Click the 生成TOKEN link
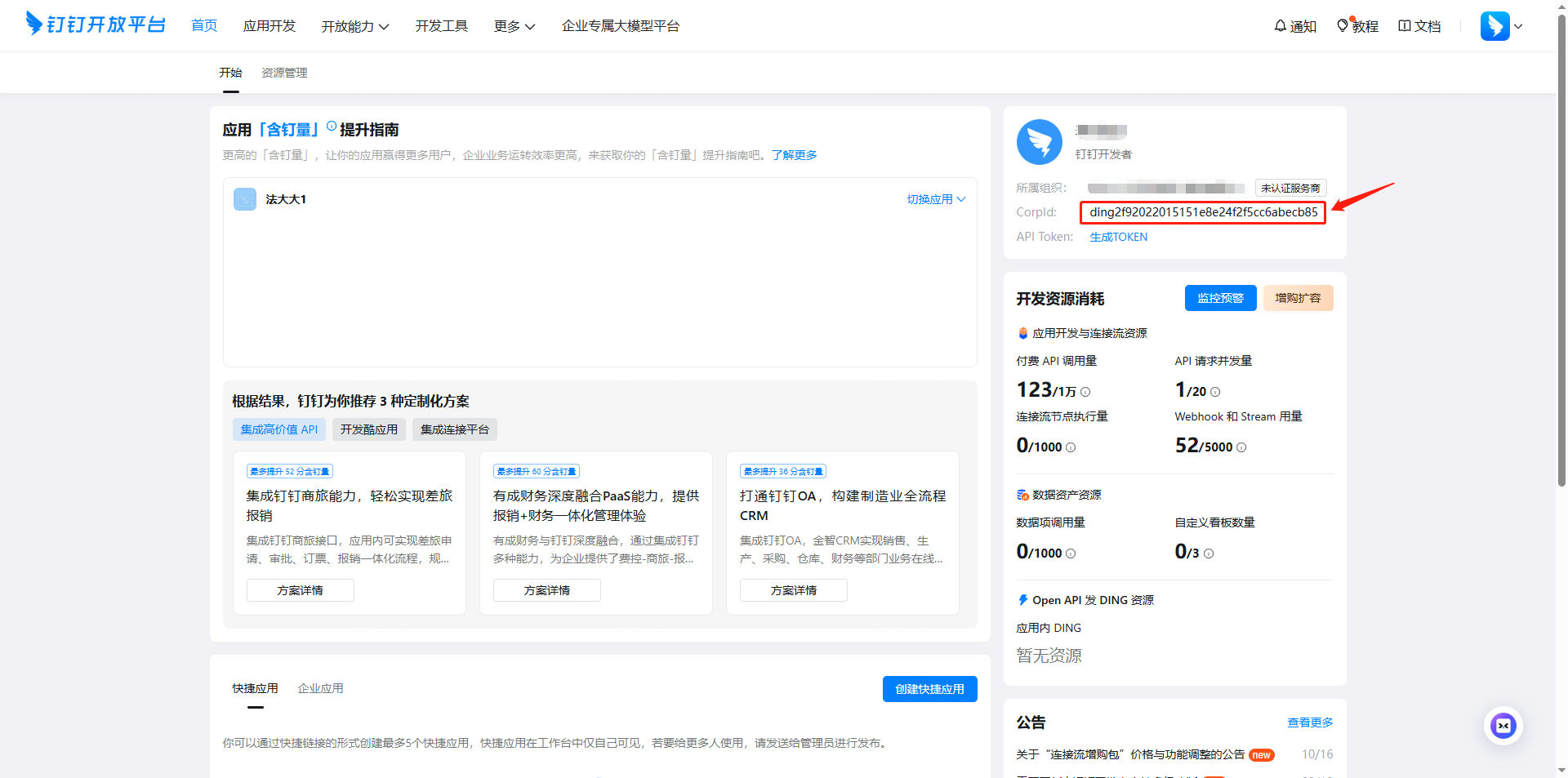The image size is (1568, 778). click(x=1119, y=237)
